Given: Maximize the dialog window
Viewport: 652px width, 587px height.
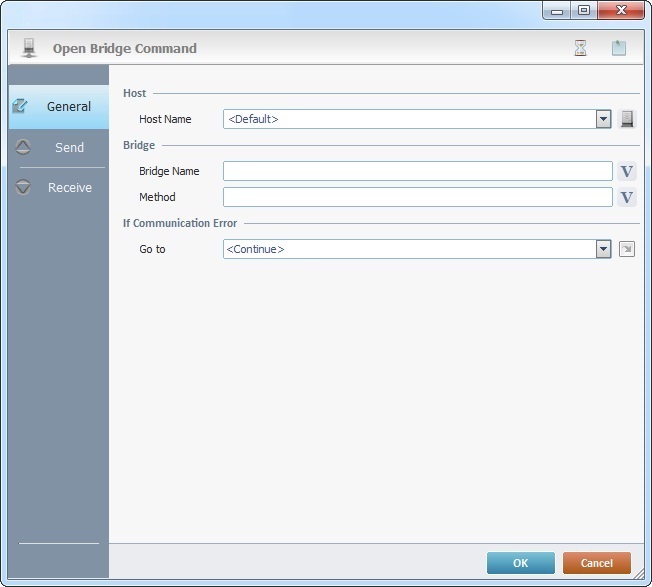Looking at the screenshot, I should coord(583,10).
